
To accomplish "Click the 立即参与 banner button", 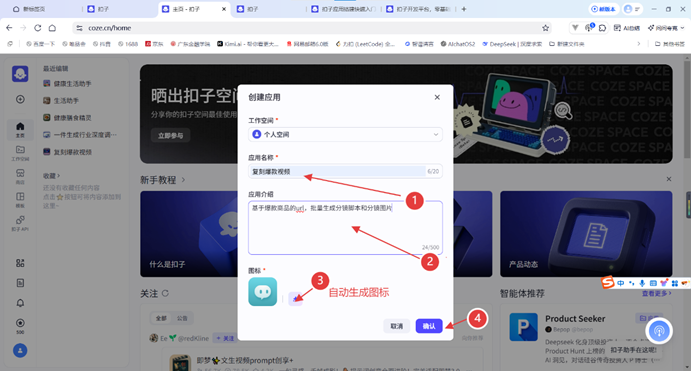I will [x=171, y=135].
